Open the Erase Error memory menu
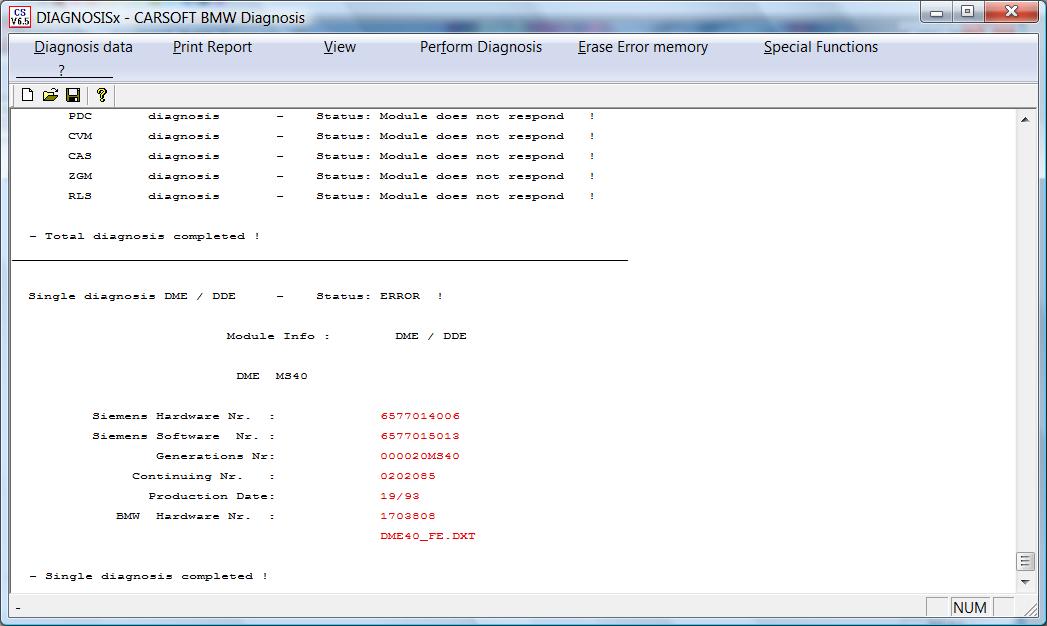This screenshot has width=1047, height=626. click(x=642, y=47)
